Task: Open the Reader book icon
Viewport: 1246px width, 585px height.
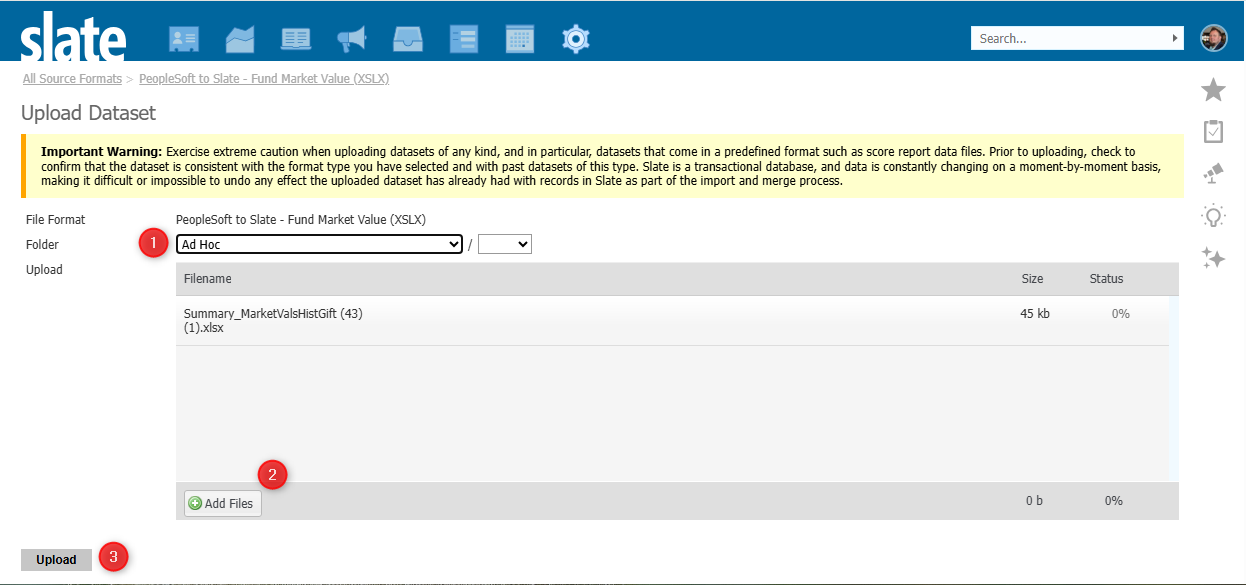Action: coord(296,39)
